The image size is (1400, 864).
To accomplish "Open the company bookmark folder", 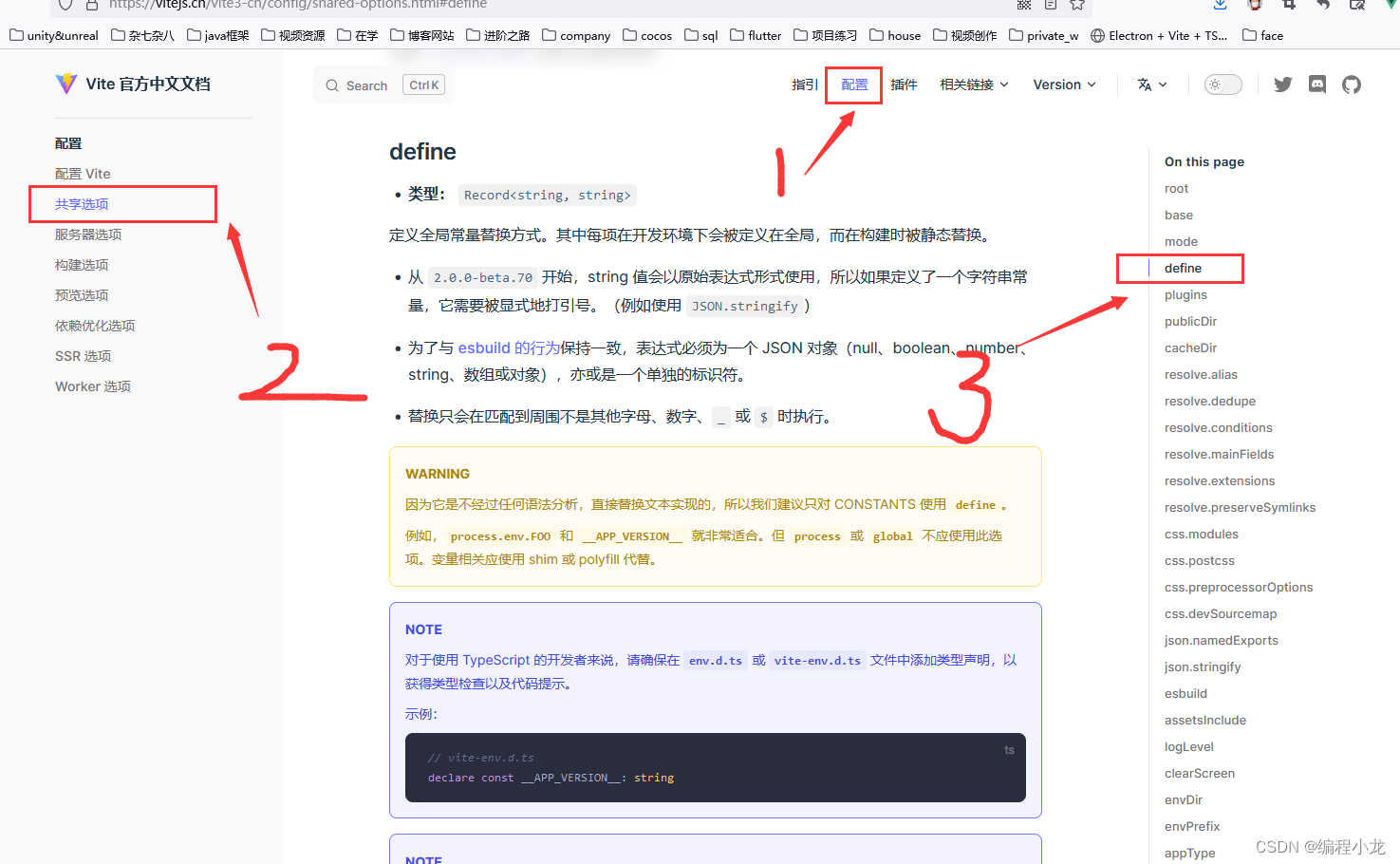I will click(x=576, y=35).
